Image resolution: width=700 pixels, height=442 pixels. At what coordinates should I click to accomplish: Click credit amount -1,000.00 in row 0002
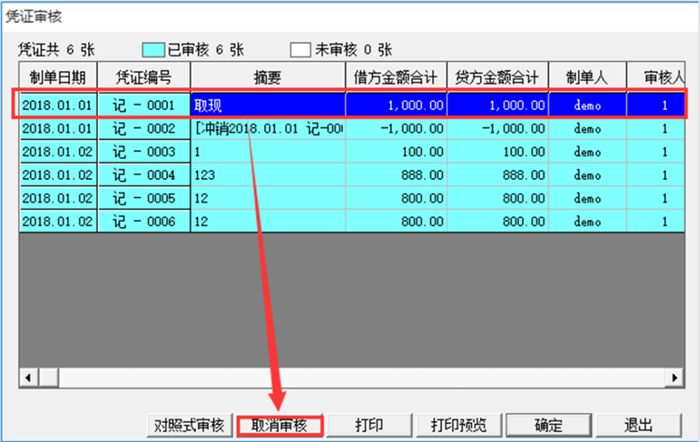click(x=498, y=129)
